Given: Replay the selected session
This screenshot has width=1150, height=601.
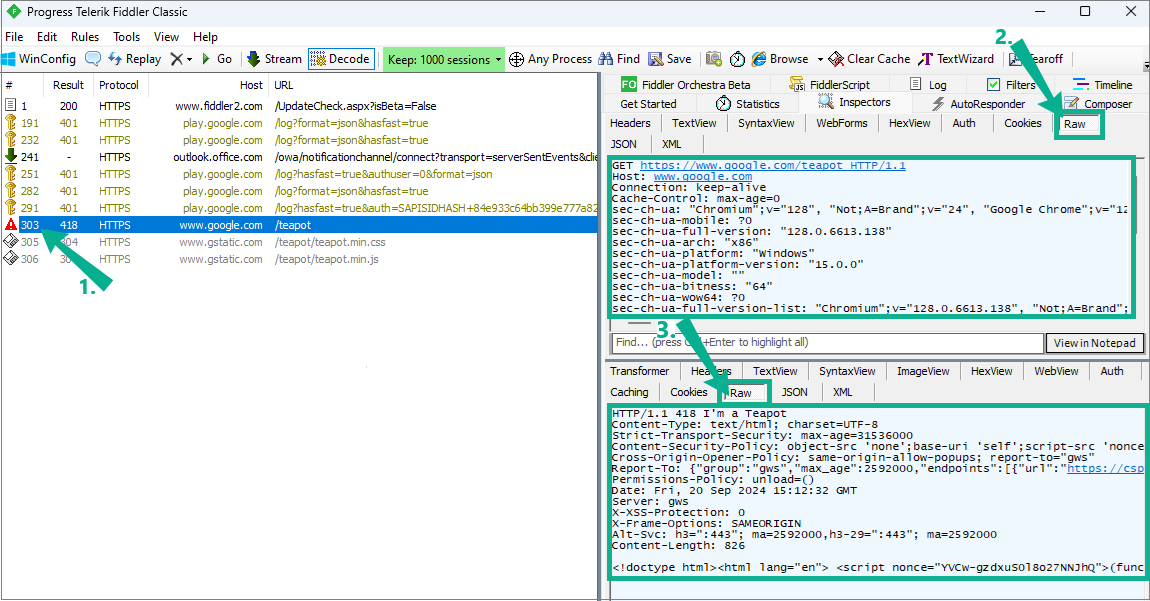Looking at the screenshot, I should point(134,59).
